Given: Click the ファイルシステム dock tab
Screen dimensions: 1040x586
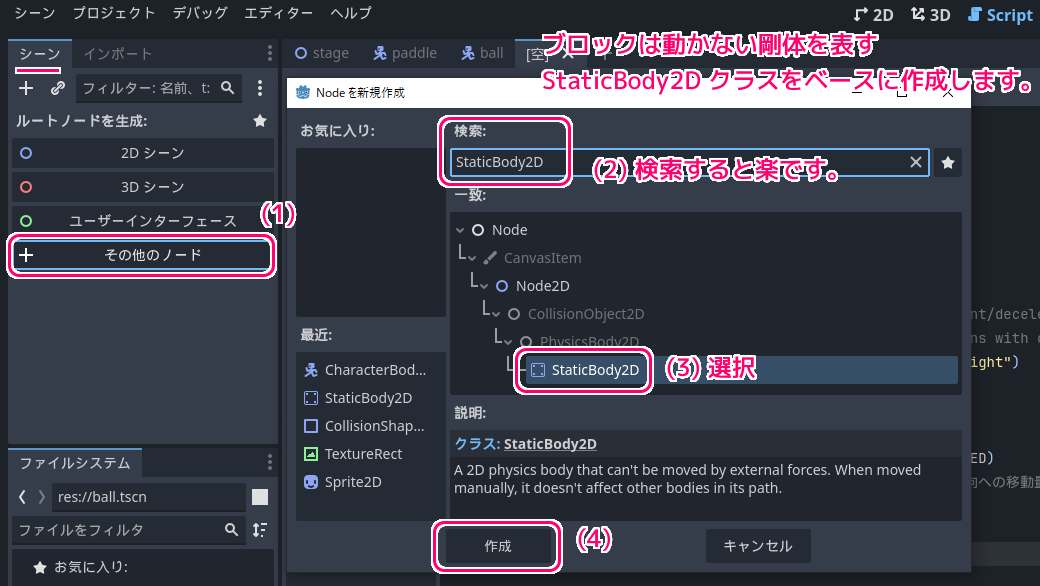Looking at the screenshot, I should [75, 463].
